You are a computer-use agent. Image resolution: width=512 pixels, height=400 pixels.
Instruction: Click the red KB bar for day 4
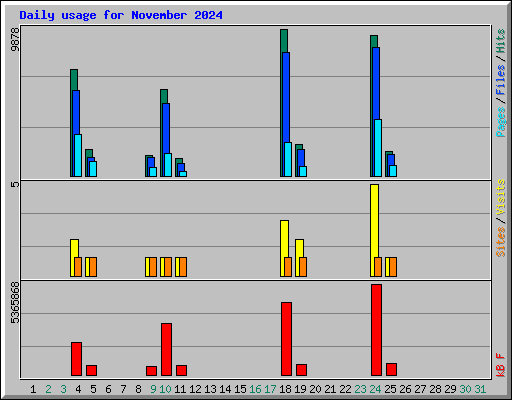(x=76, y=359)
